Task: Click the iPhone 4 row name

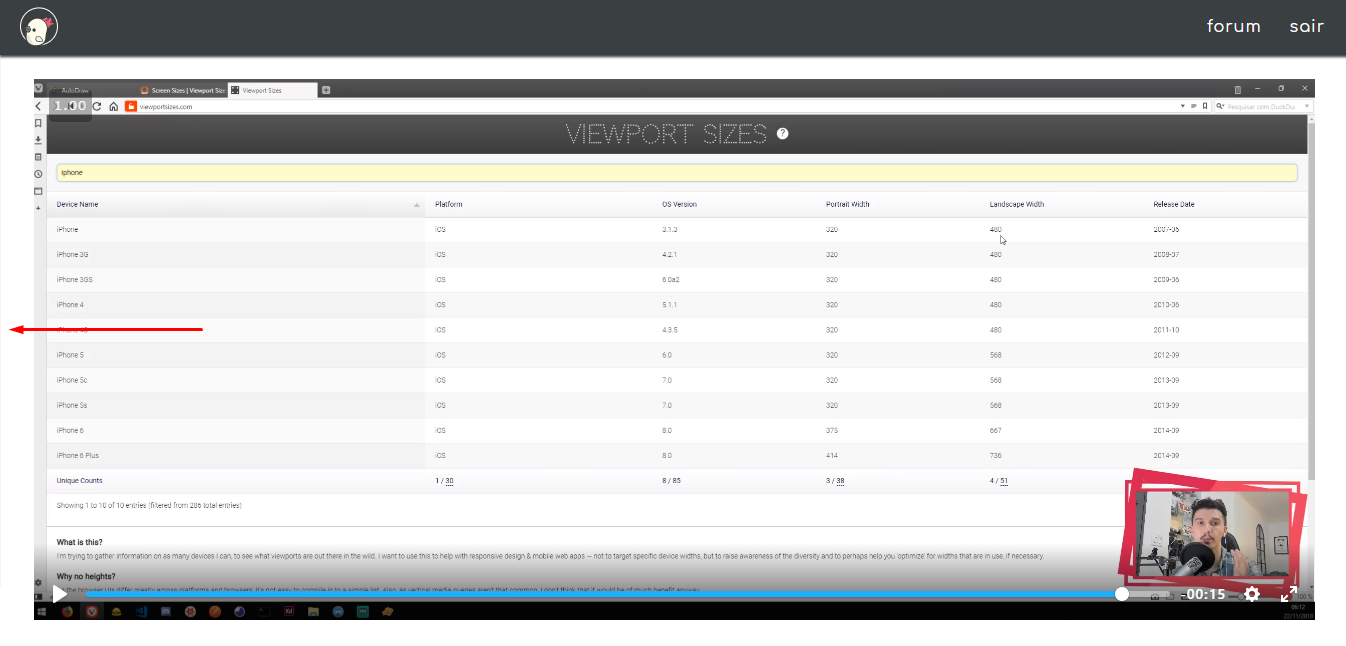Action: coord(70,305)
